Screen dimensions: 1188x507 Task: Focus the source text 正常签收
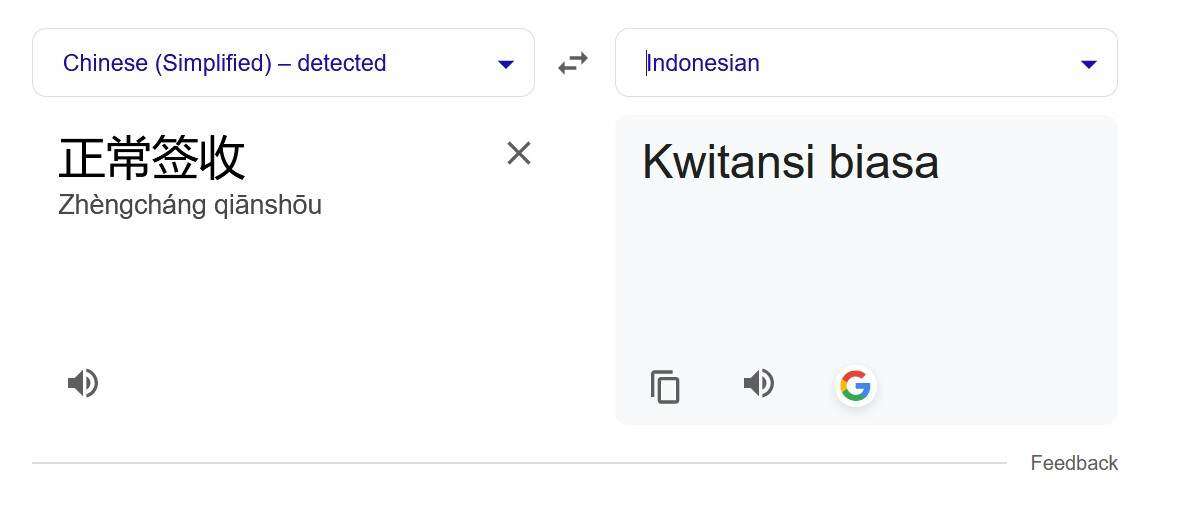click(152, 158)
